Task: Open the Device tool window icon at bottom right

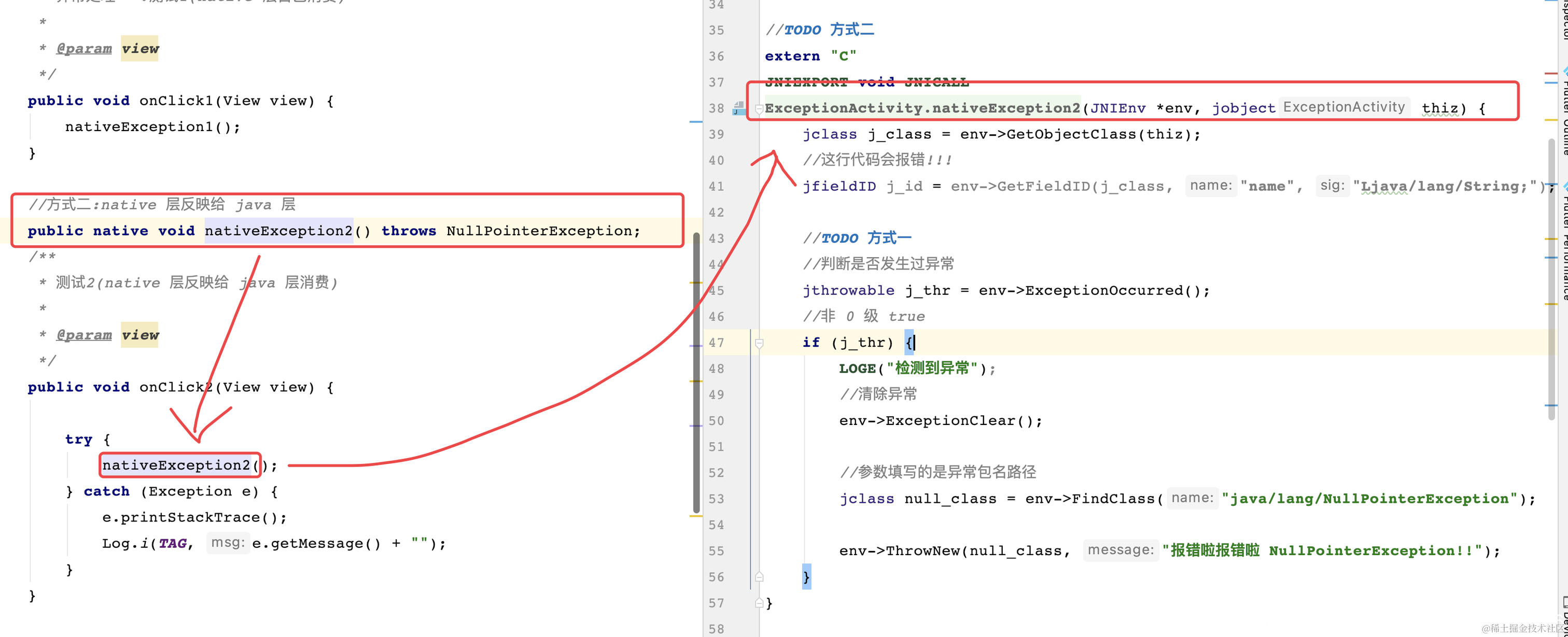Action: pyautogui.click(x=1565, y=602)
